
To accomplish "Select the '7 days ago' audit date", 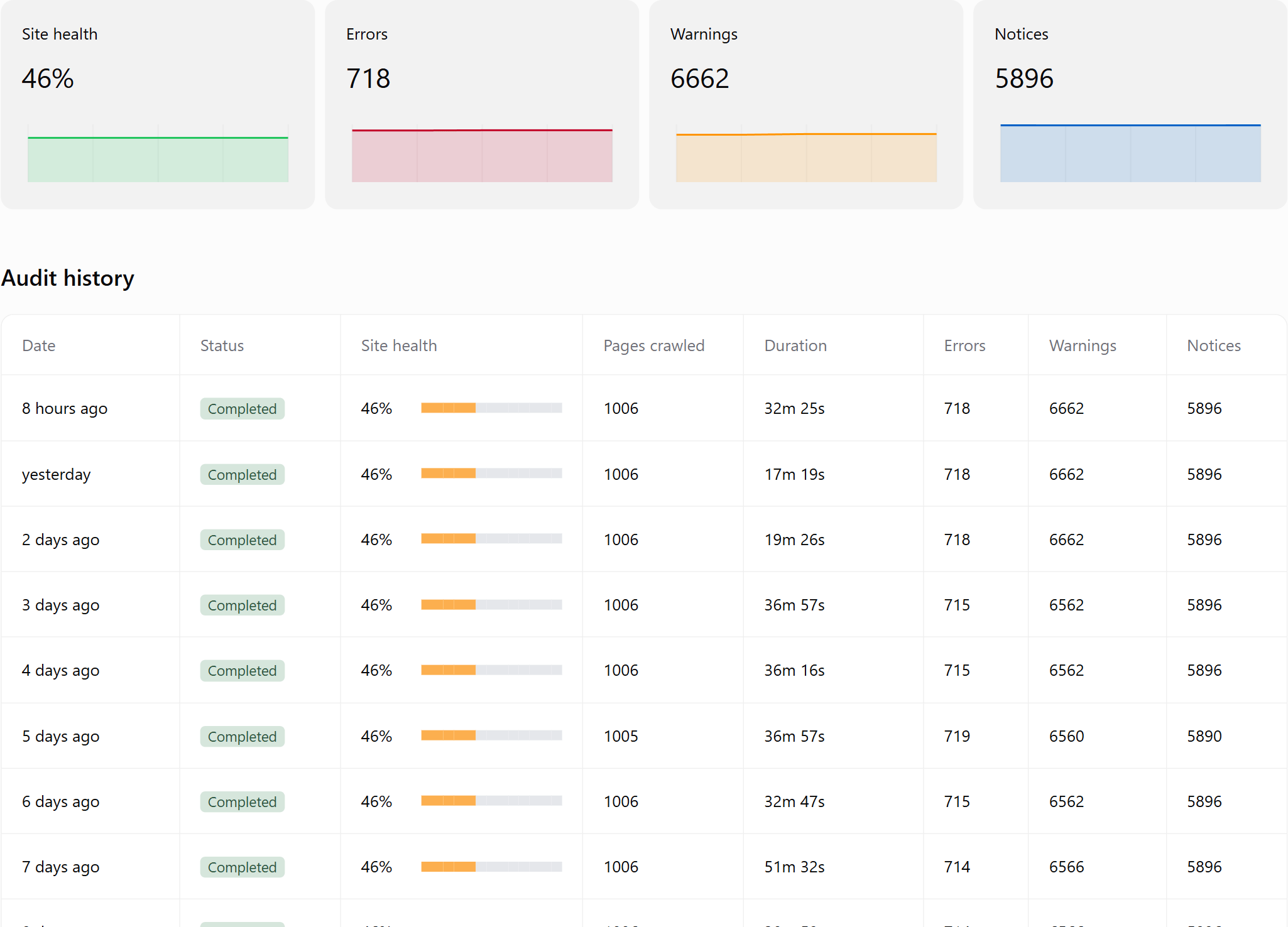I will (60, 867).
